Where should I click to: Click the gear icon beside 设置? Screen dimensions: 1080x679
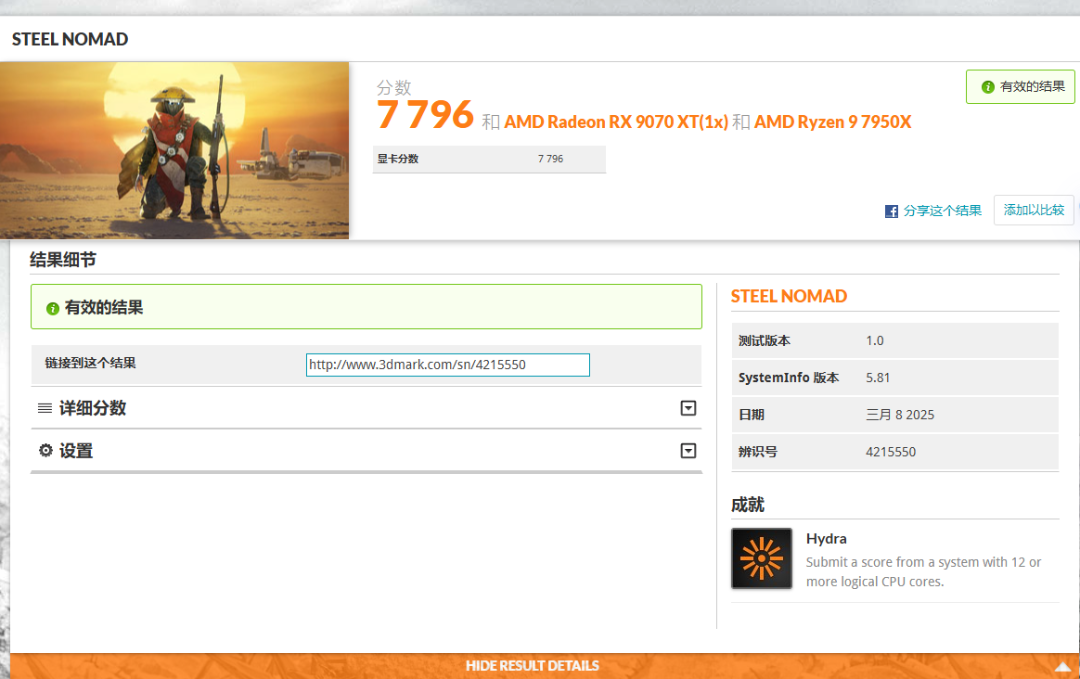[45, 451]
